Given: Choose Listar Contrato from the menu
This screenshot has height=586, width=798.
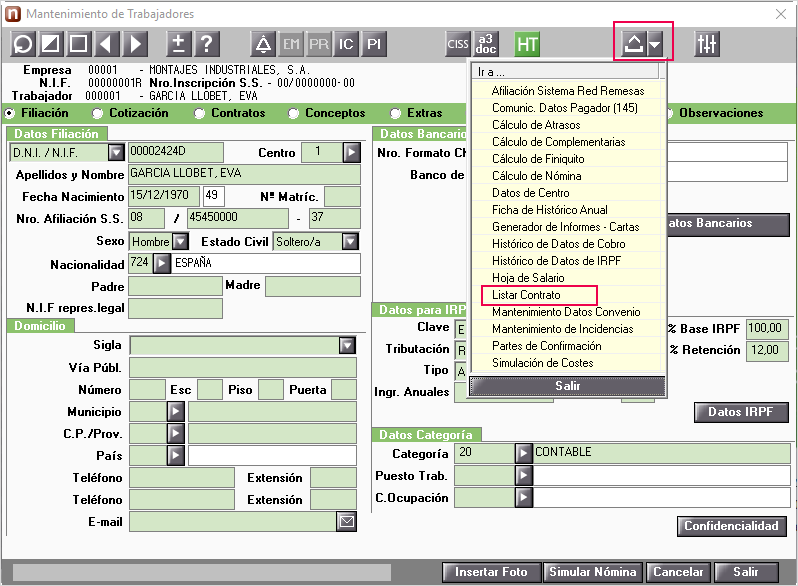Looking at the screenshot, I should click(x=526, y=295).
